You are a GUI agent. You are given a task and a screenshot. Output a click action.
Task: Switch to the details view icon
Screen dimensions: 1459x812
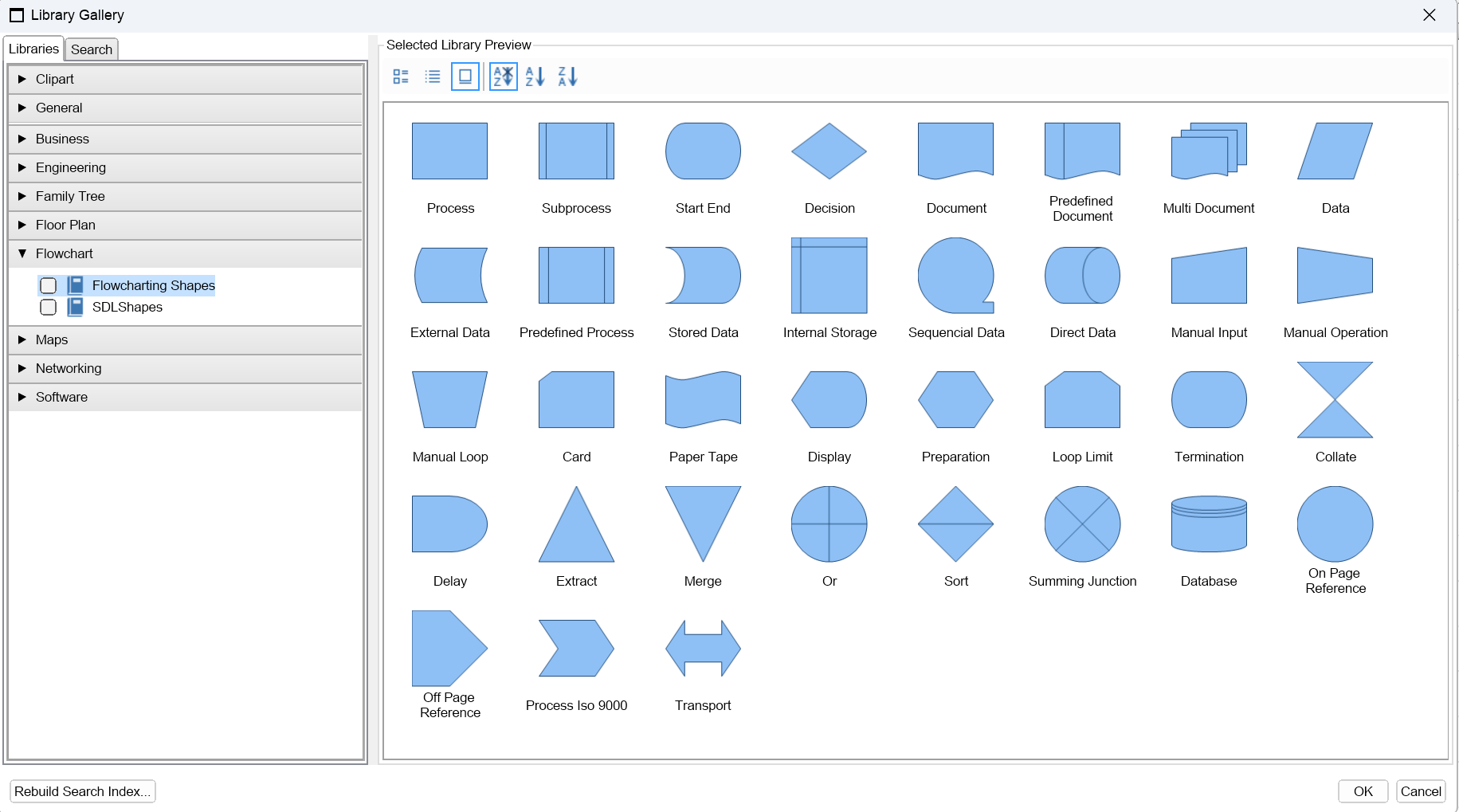pos(401,76)
